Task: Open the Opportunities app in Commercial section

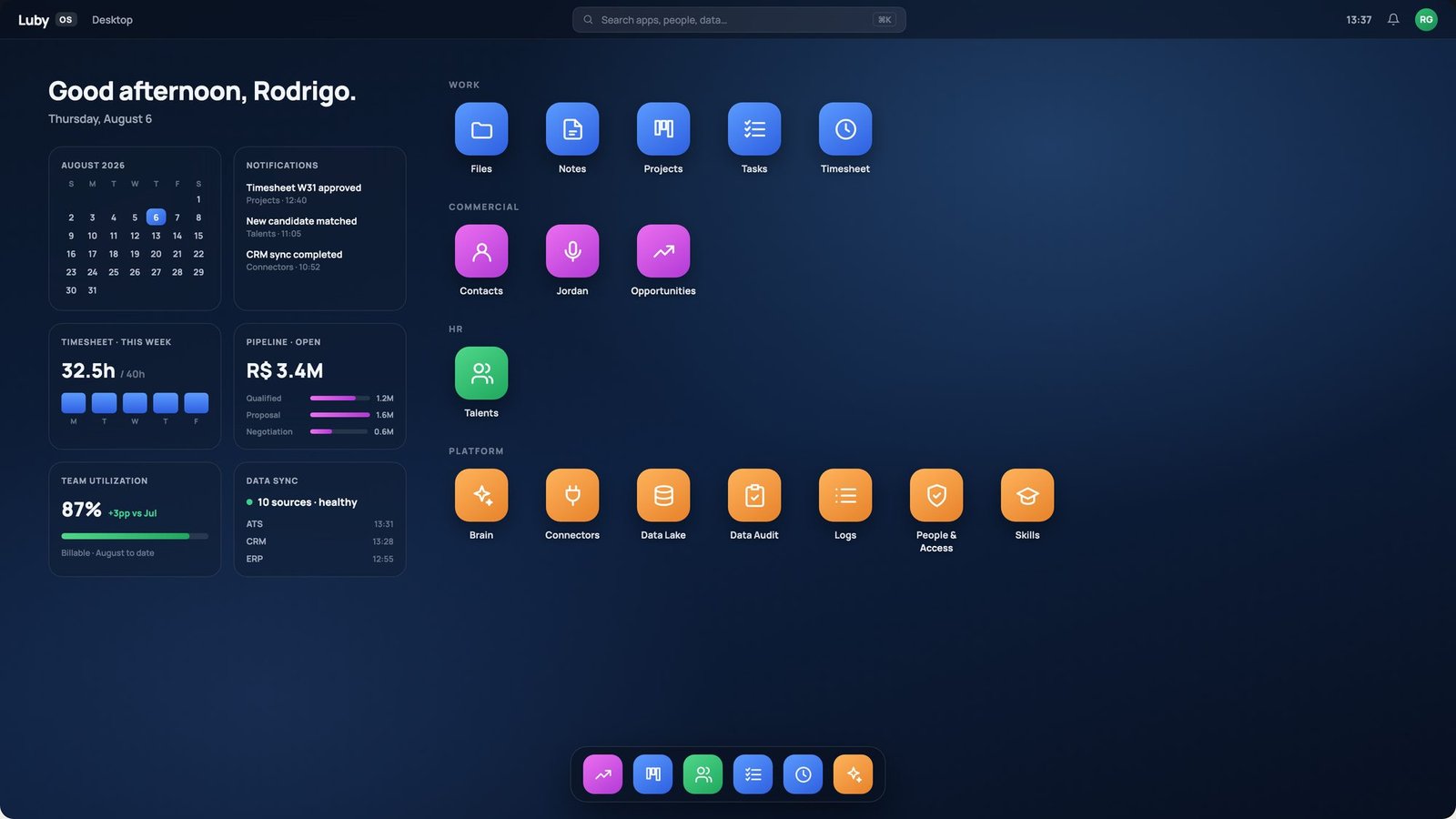Action: coord(663,251)
